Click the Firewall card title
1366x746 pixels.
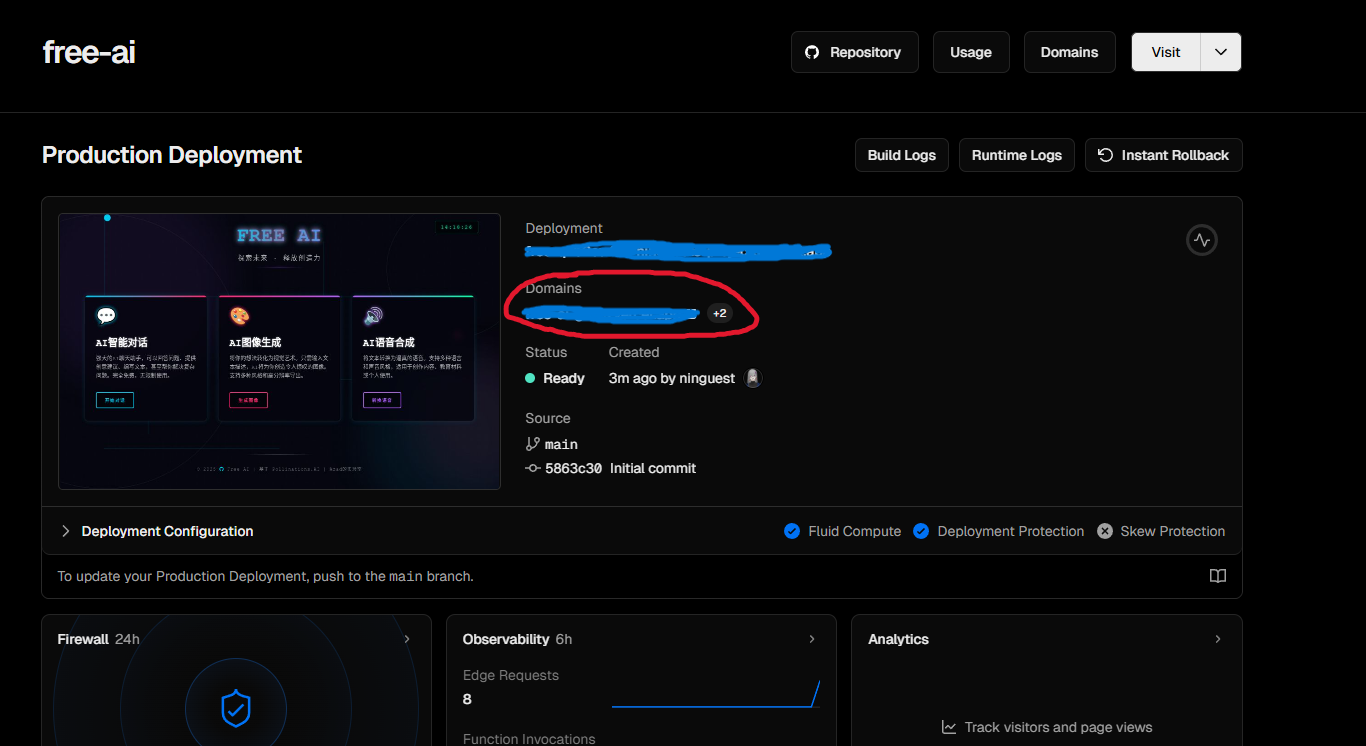(x=83, y=639)
